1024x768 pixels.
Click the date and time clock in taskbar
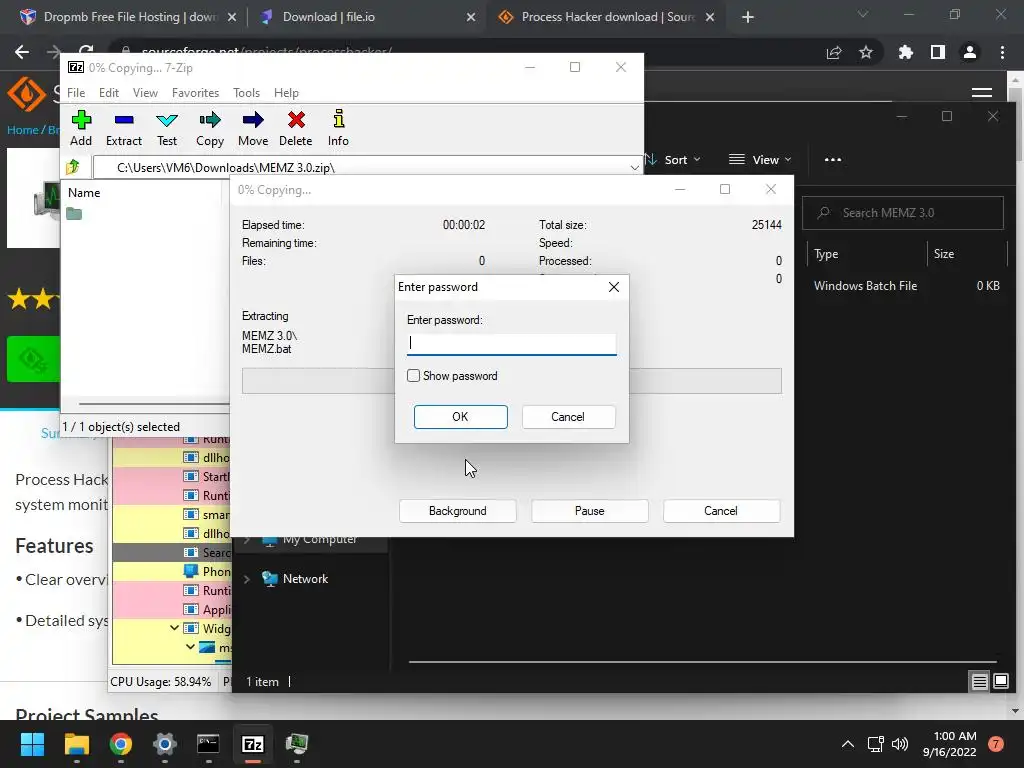tap(949, 744)
